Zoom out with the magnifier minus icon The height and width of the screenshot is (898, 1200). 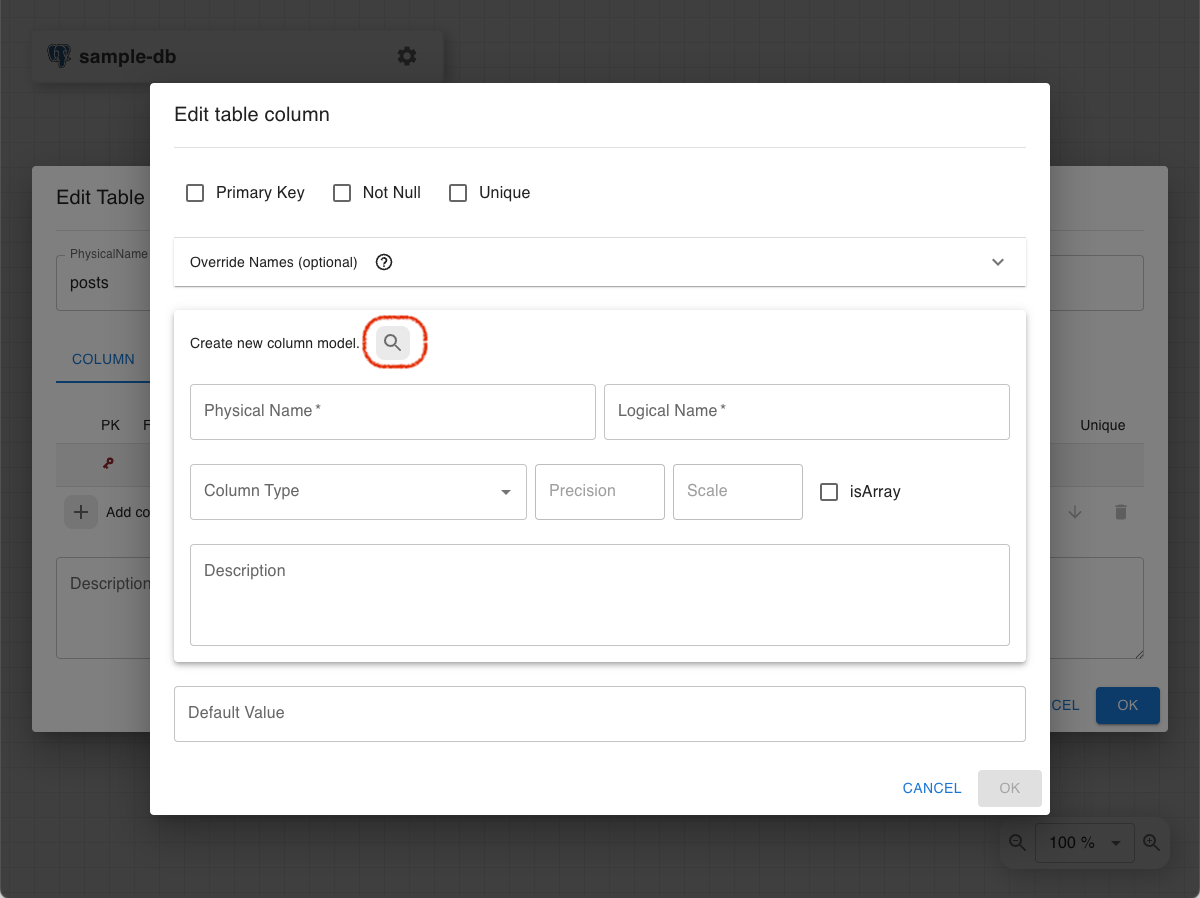point(1017,842)
